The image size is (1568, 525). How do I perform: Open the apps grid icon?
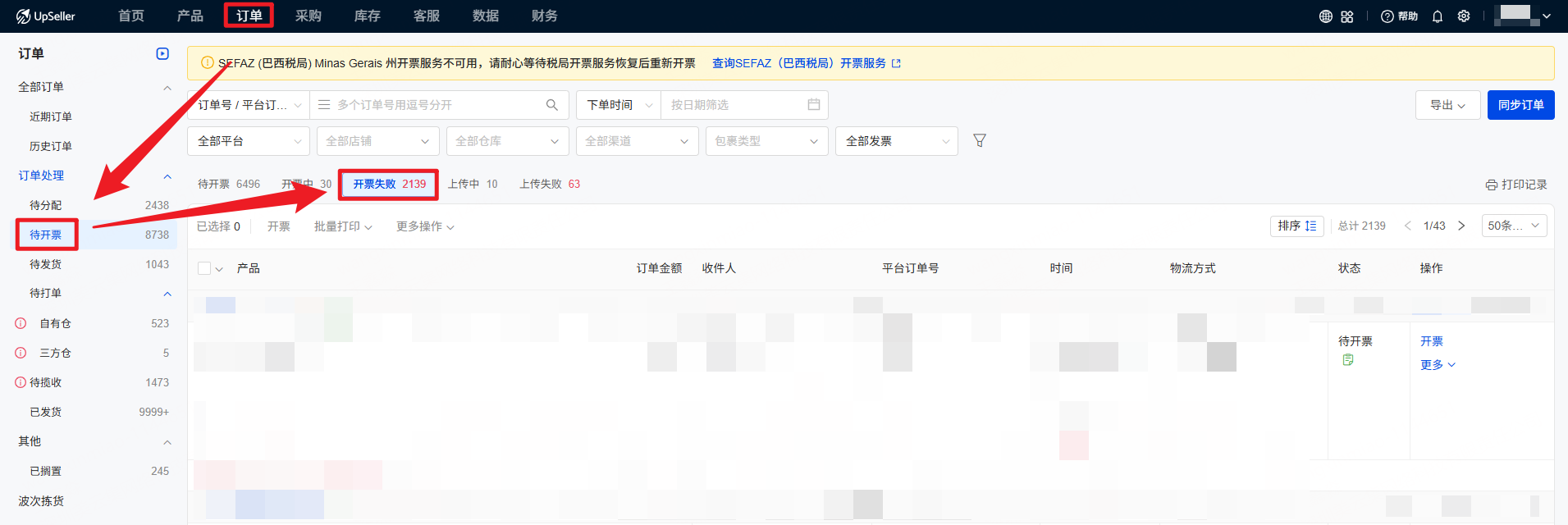[1347, 16]
